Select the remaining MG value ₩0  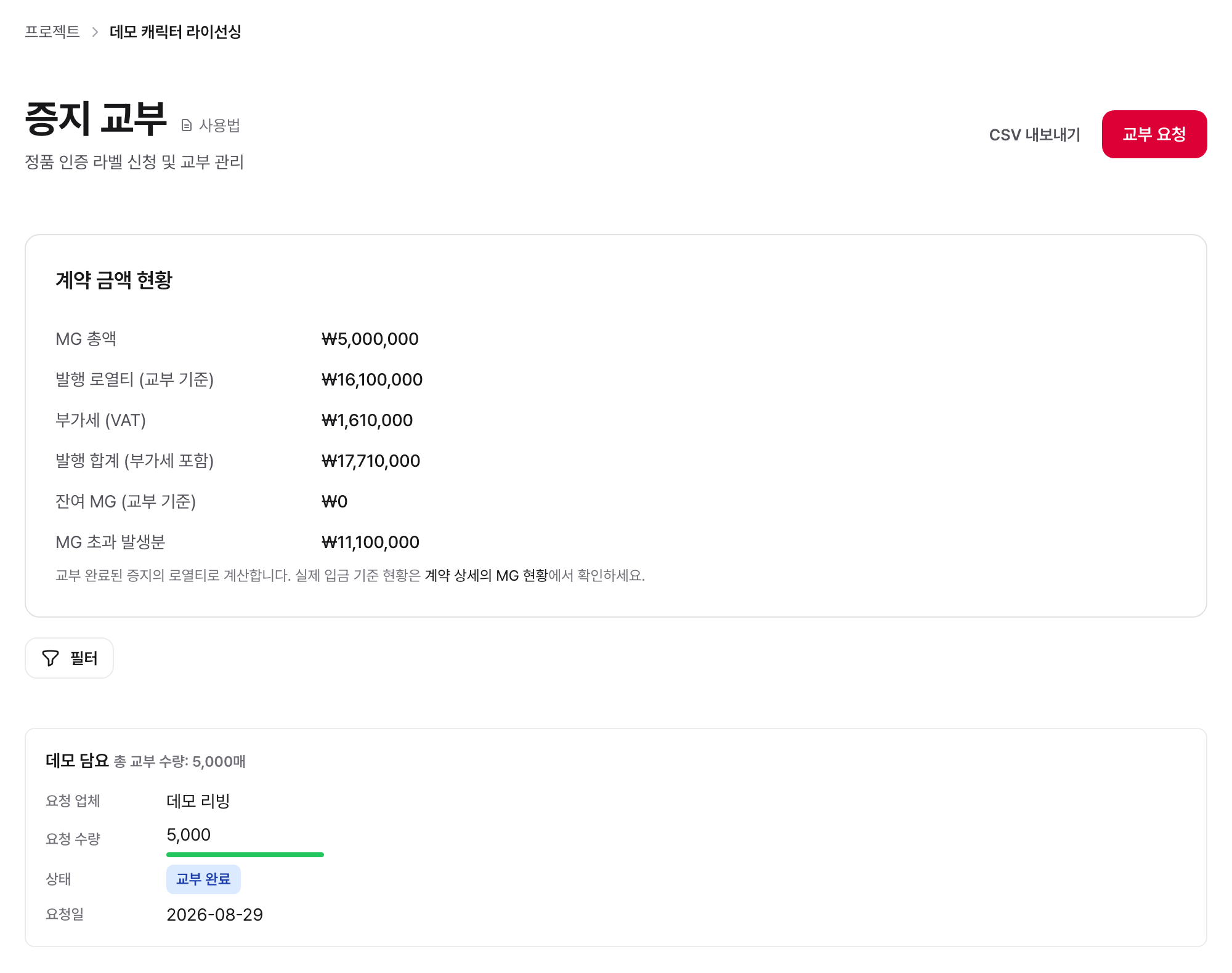tap(334, 501)
